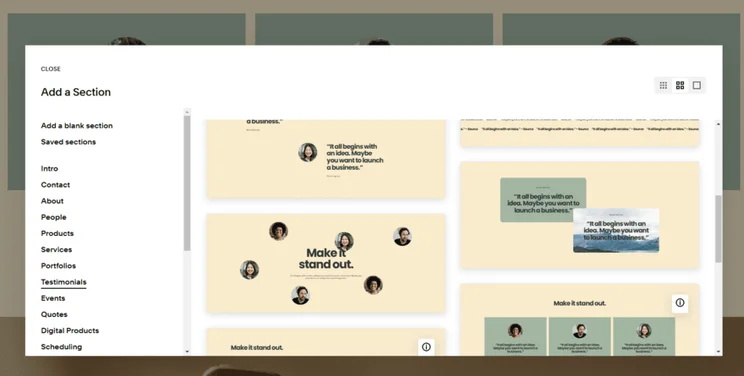Switch to small grid view icon

tap(663, 85)
